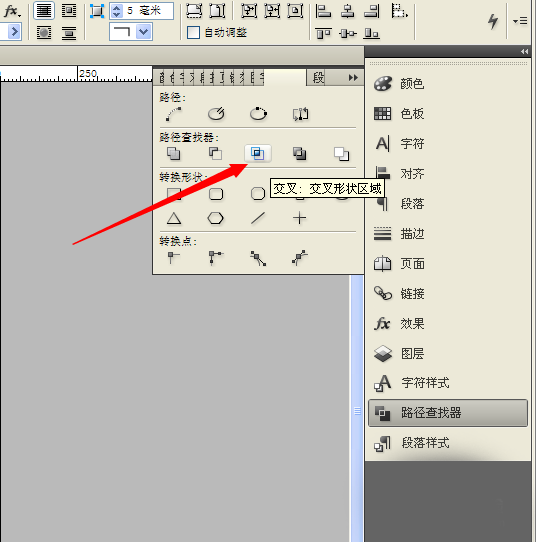Convert shape to rounded rectangle
Viewport: 536px width, 542px height.
(x=216, y=194)
